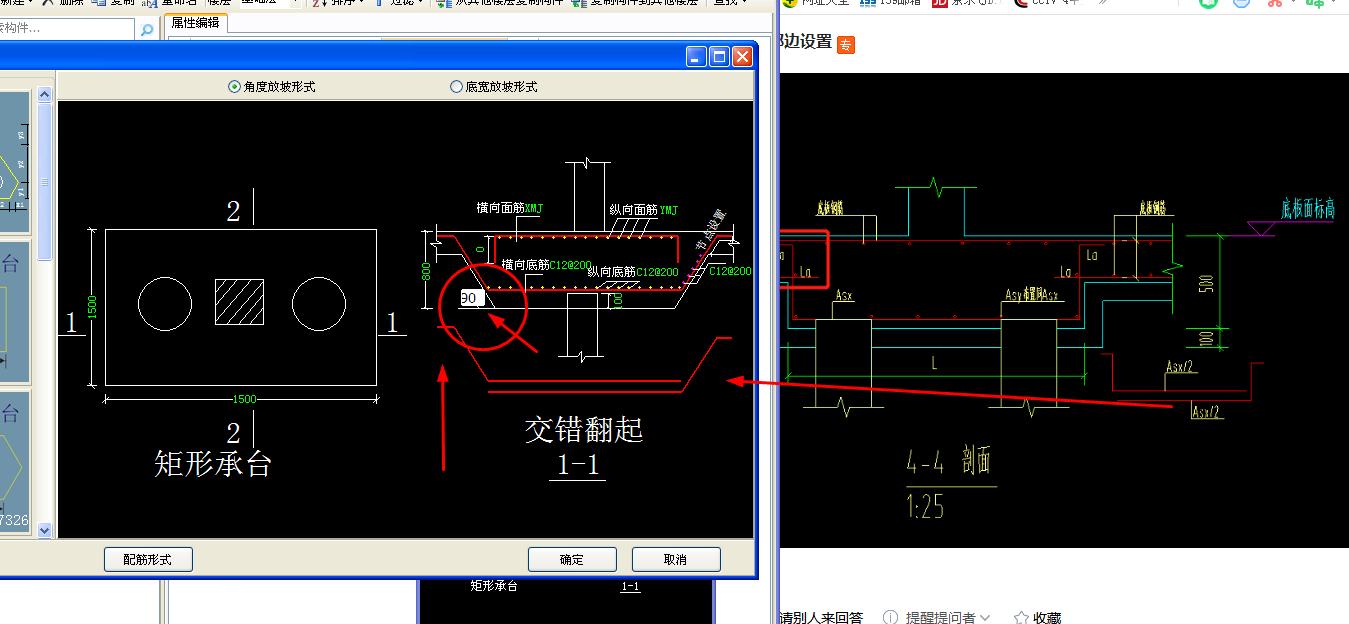Screen dimensions: 1349x624
Task: Open the 属性编辑 tab
Action: pyautogui.click(x=198, y=23)
